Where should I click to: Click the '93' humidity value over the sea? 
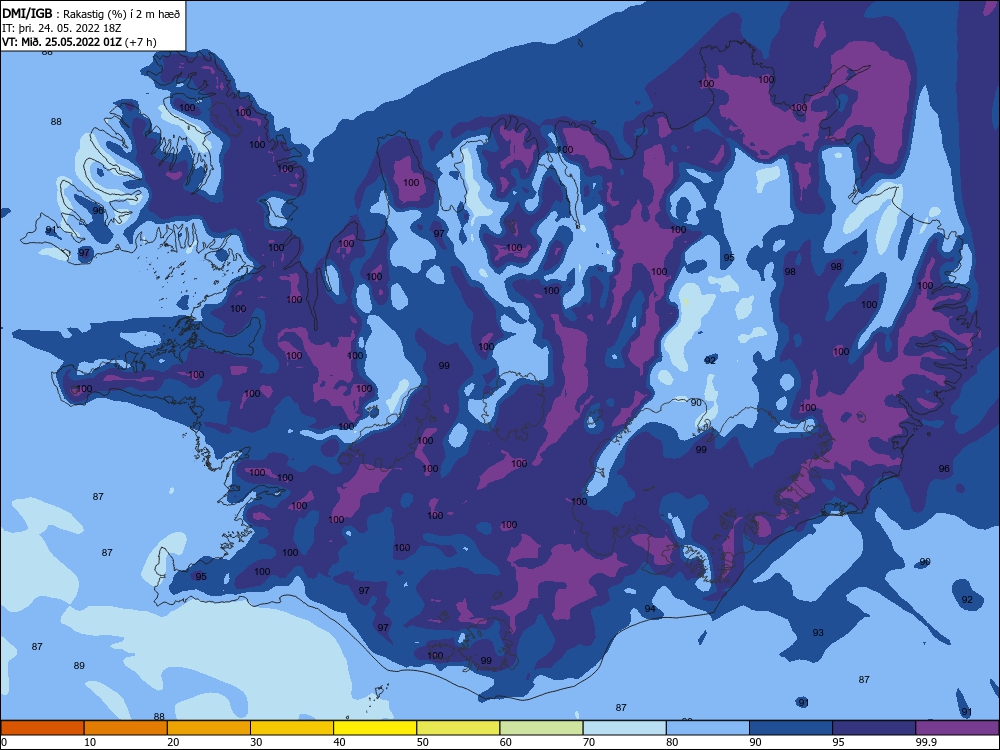(818, 633)
